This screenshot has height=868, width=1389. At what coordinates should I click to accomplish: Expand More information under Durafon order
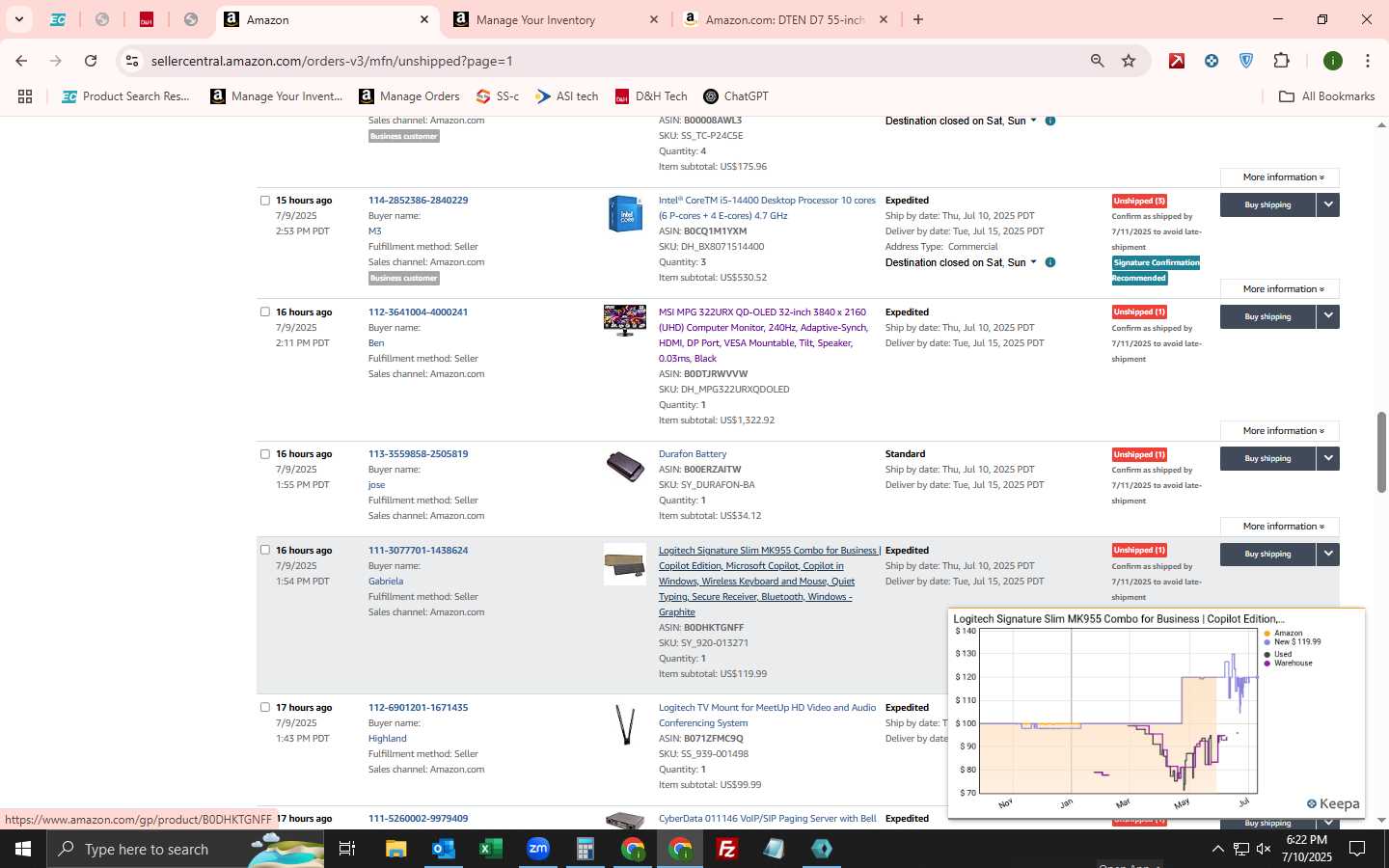click(x=1280, y=527)
